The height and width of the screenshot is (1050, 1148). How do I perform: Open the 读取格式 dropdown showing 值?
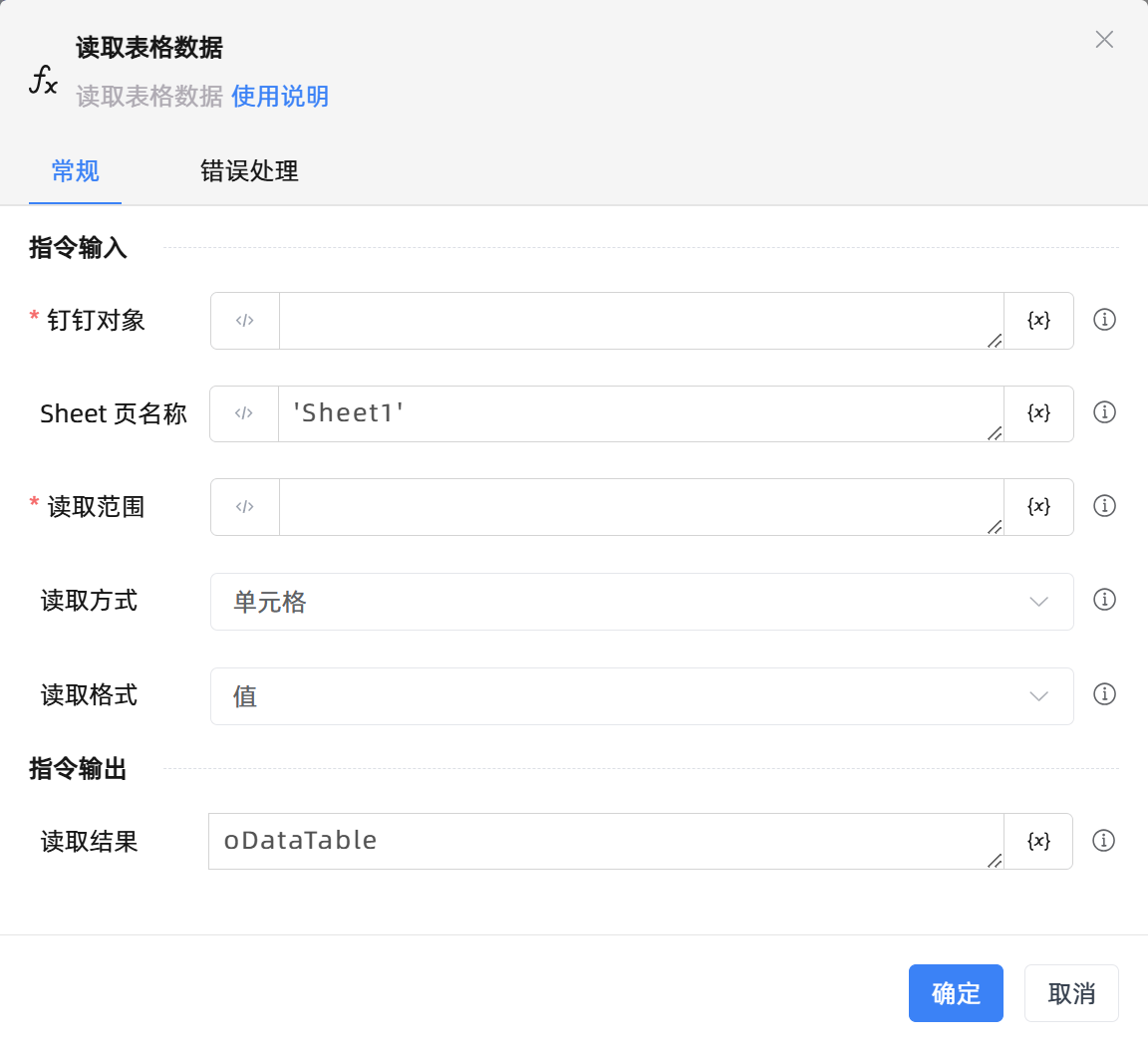641,696
